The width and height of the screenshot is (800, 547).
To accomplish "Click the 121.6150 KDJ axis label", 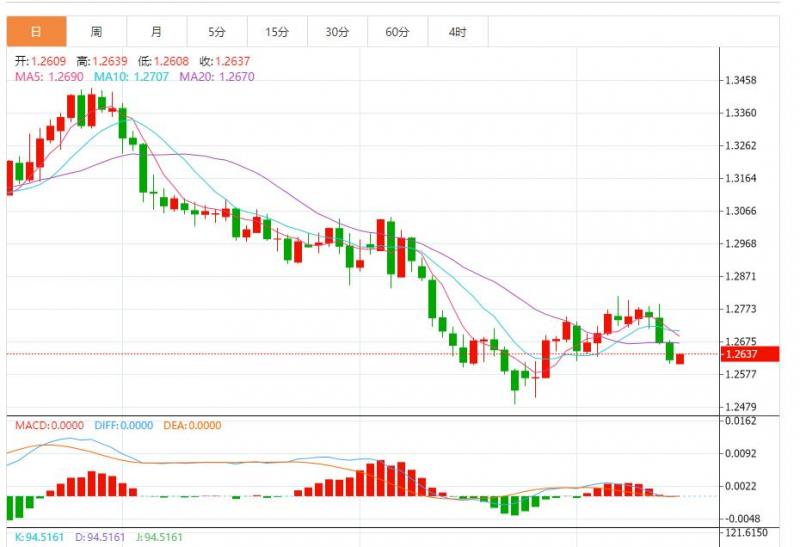I will 745,532.
